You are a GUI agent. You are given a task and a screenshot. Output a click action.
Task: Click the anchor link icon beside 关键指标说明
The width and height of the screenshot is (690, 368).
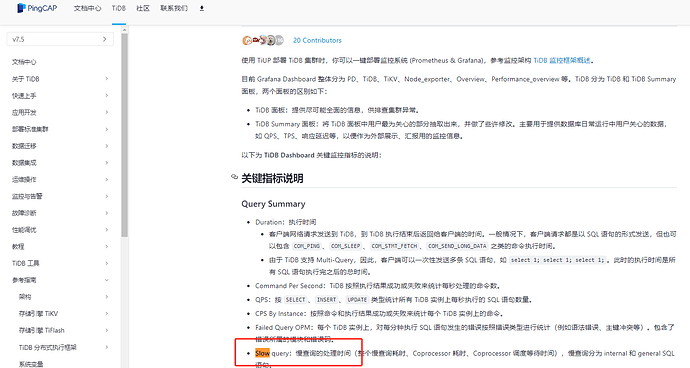click(x=235, y=177)
